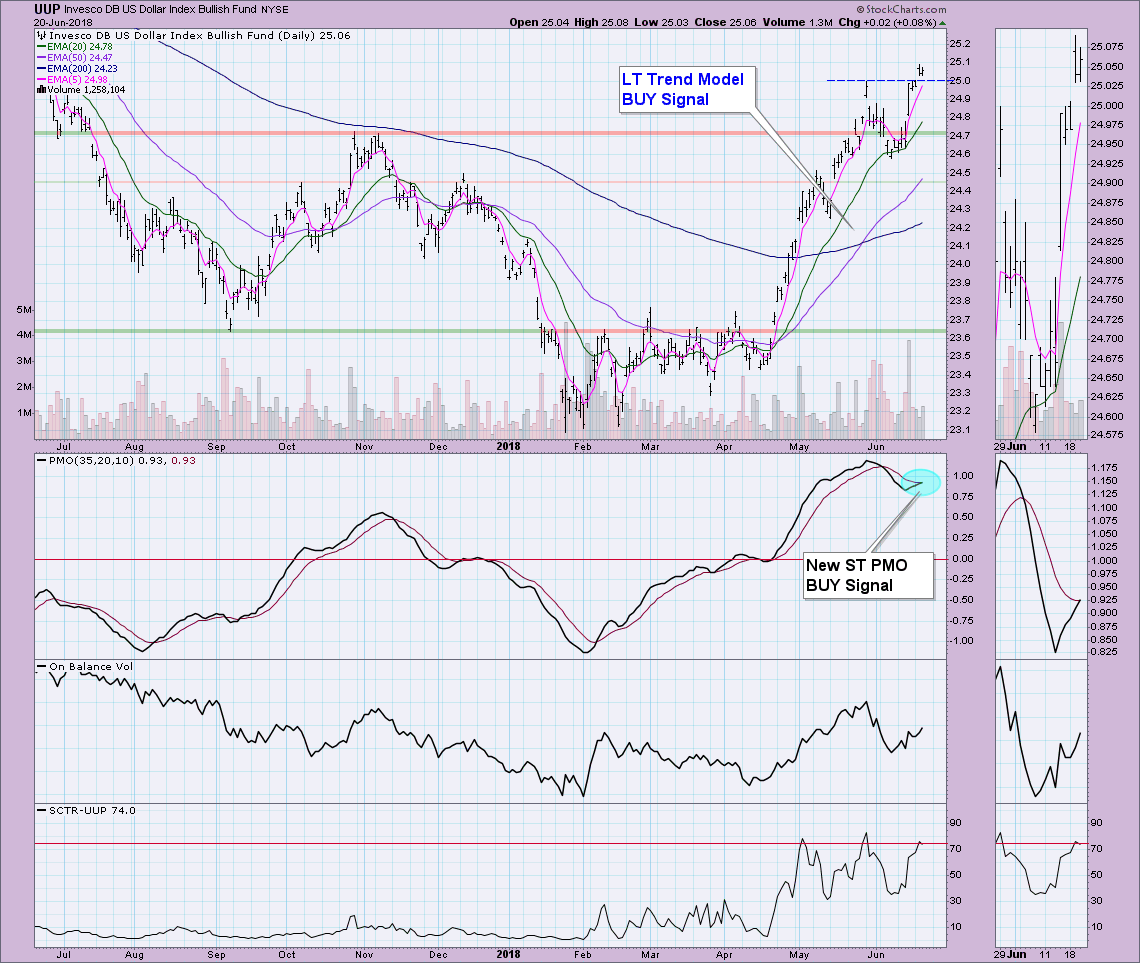Click the 90 label on SCTR axis
Image resolution: width=1140 pixels, height=963 pixels.
[955, 823]
